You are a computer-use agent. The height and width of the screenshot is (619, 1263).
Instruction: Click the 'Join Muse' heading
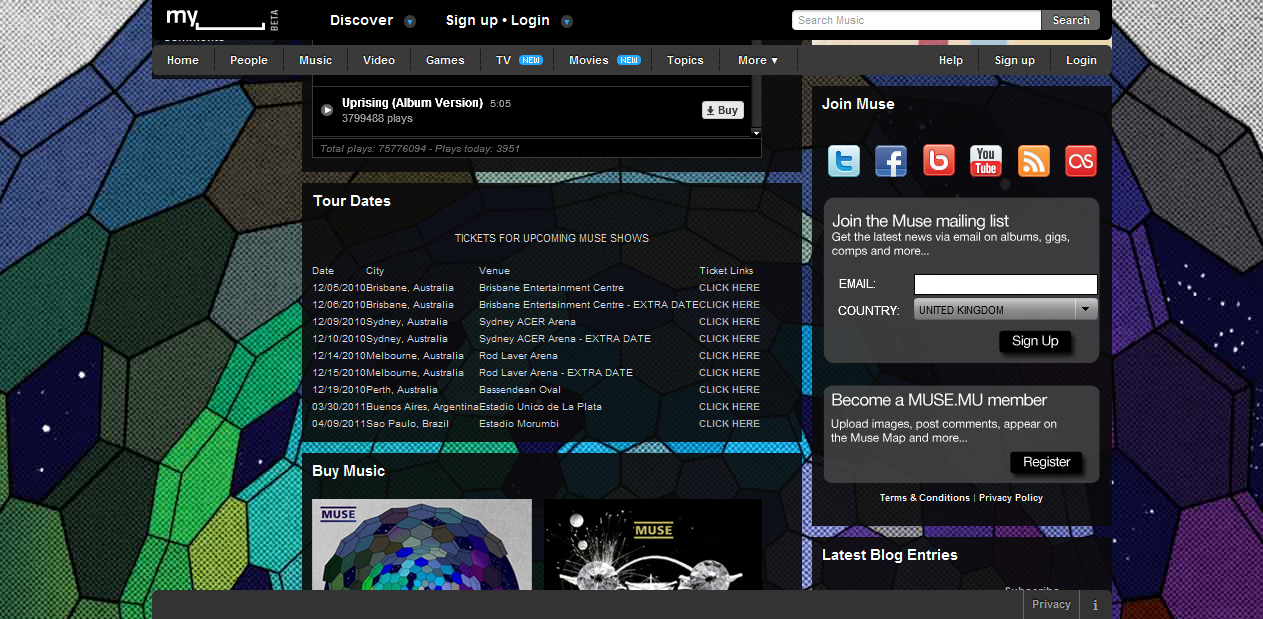pyautogui.click(x=858, y=104)
